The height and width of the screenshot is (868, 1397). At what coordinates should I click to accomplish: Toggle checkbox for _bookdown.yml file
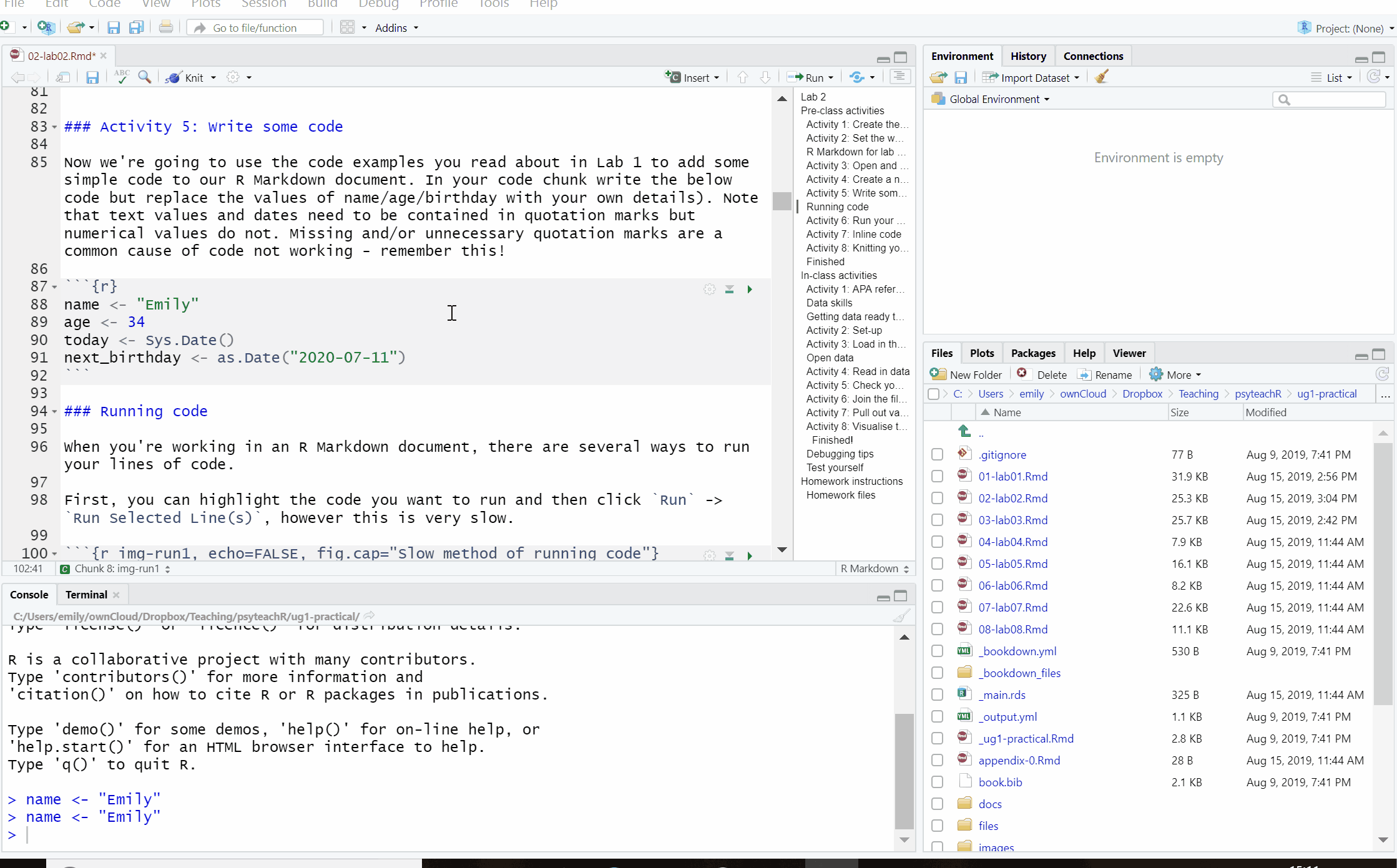click(x=935, y=651)
